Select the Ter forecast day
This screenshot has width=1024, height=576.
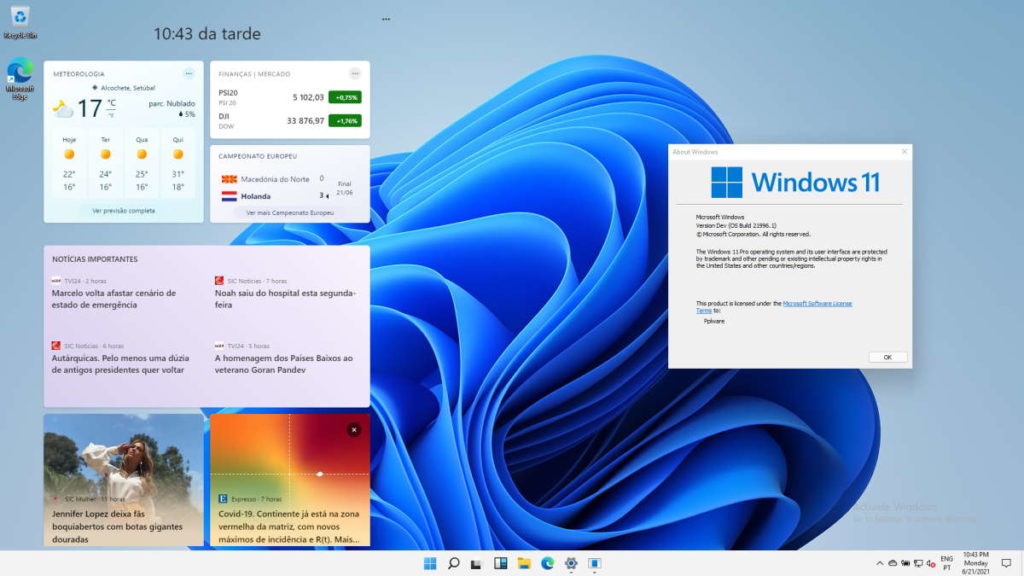[x=105, y=163]
